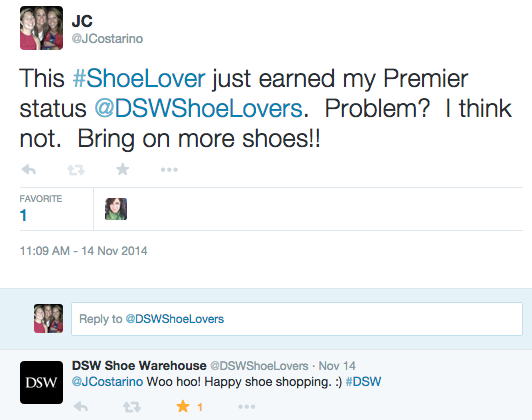Retweet JC's main tweet
Screen dimensions: 532x420
click(76, 170)
